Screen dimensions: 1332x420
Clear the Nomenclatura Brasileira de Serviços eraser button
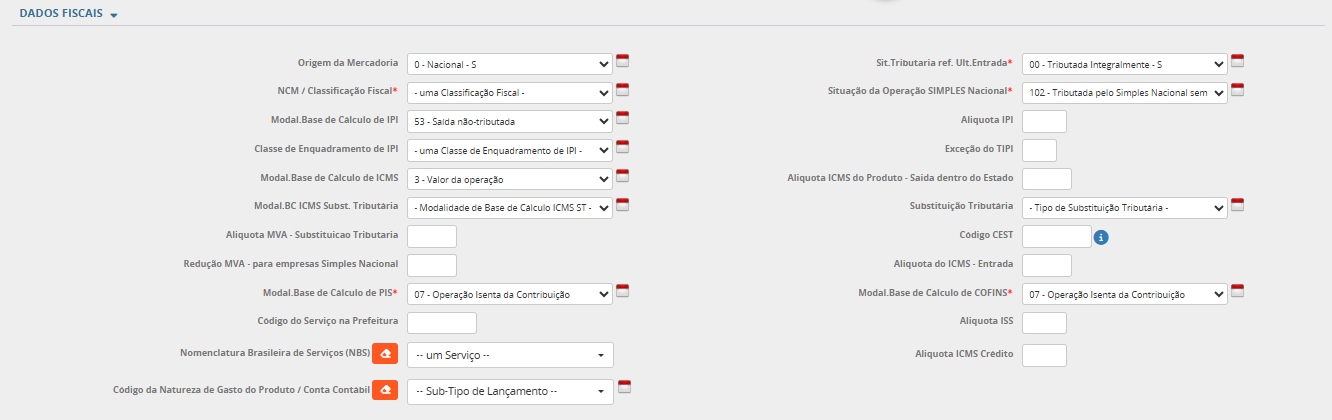pos(385,354)
